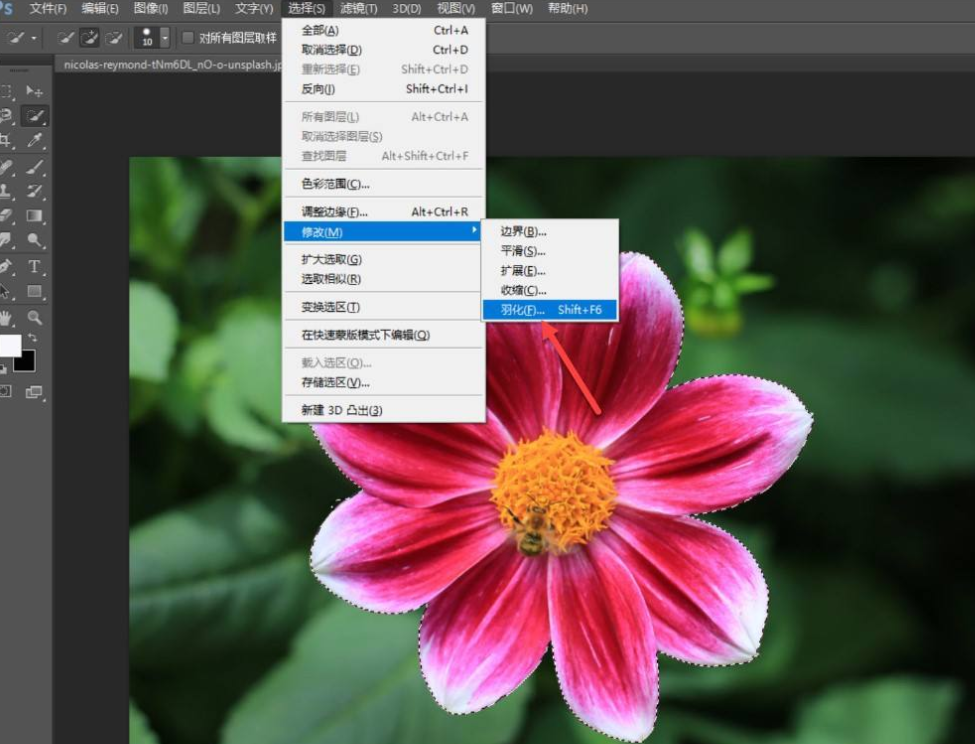Click the Subtract from selection mode icon
The height and width of the screenshot is (744, 975).
pyautogui.click(x=113, y=38)
